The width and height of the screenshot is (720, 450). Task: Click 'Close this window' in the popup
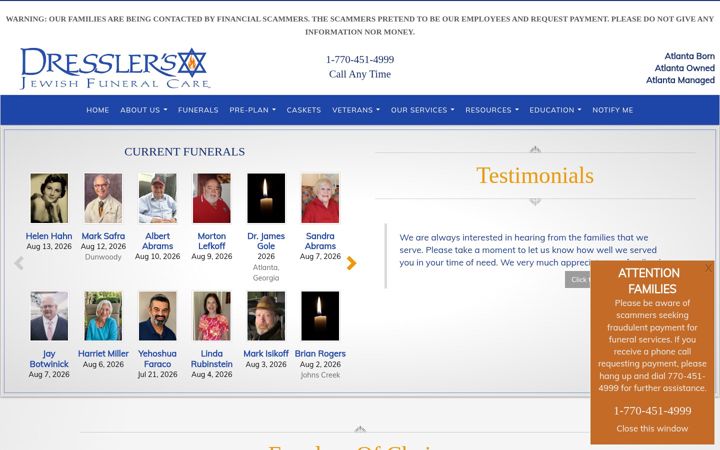(652, 428)
